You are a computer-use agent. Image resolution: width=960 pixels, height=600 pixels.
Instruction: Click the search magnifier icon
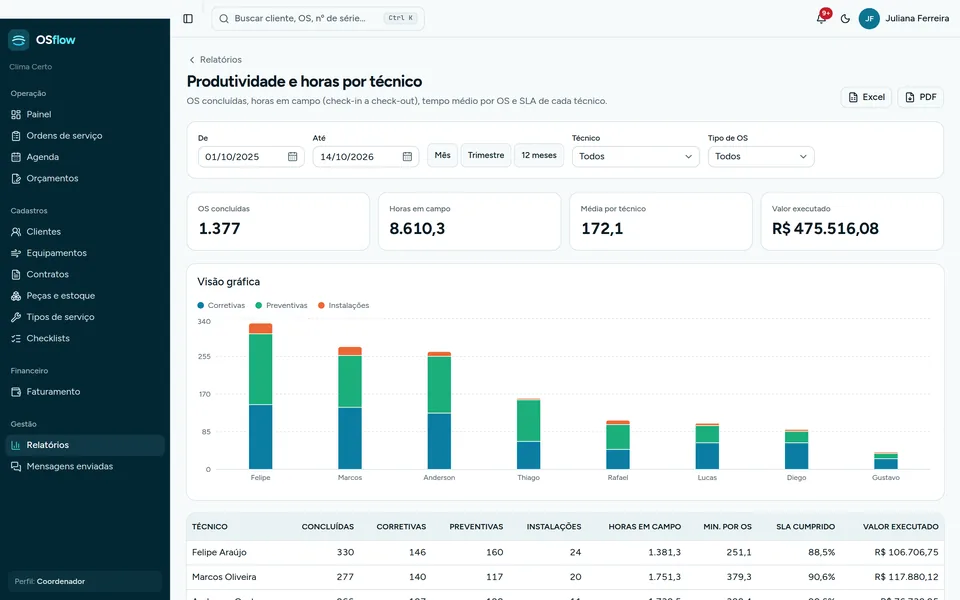pyautogui.click(x=224, y=18)
